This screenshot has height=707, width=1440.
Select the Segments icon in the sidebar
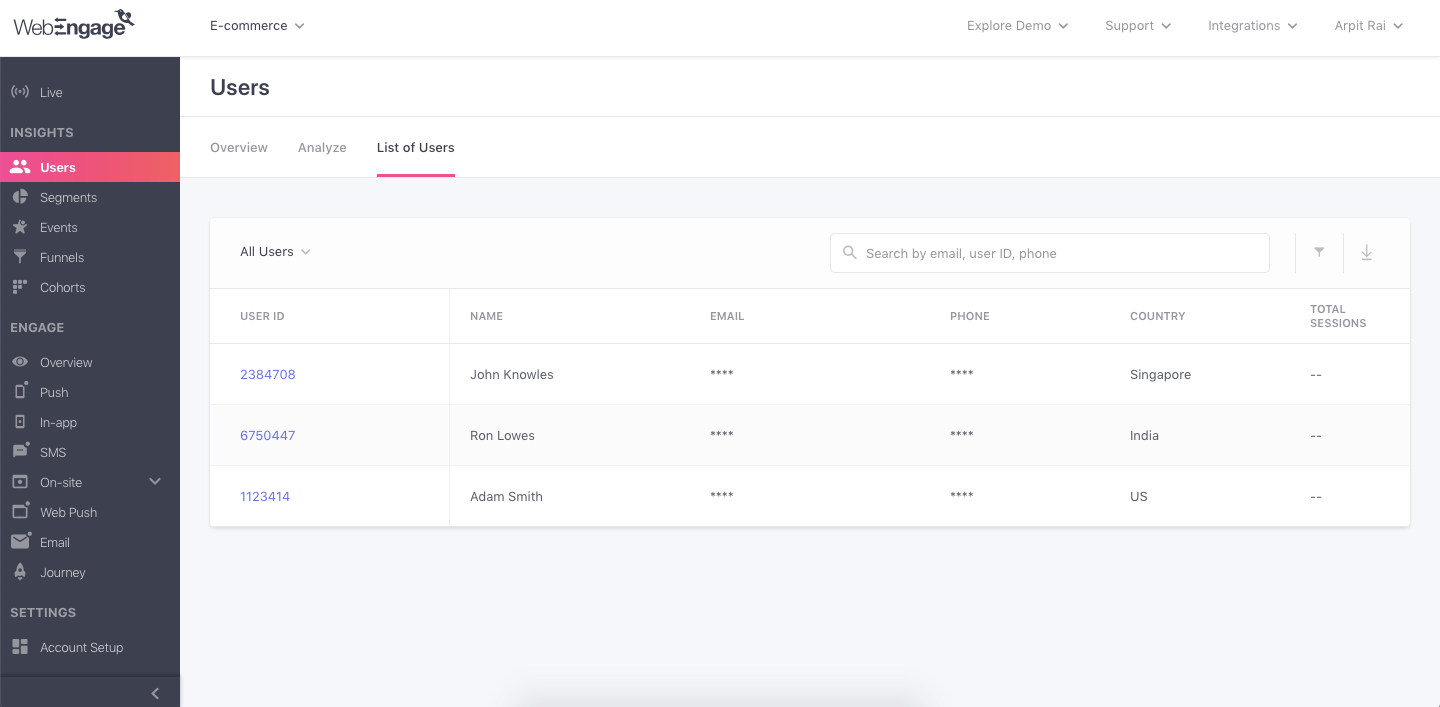(x=20, y=197)
